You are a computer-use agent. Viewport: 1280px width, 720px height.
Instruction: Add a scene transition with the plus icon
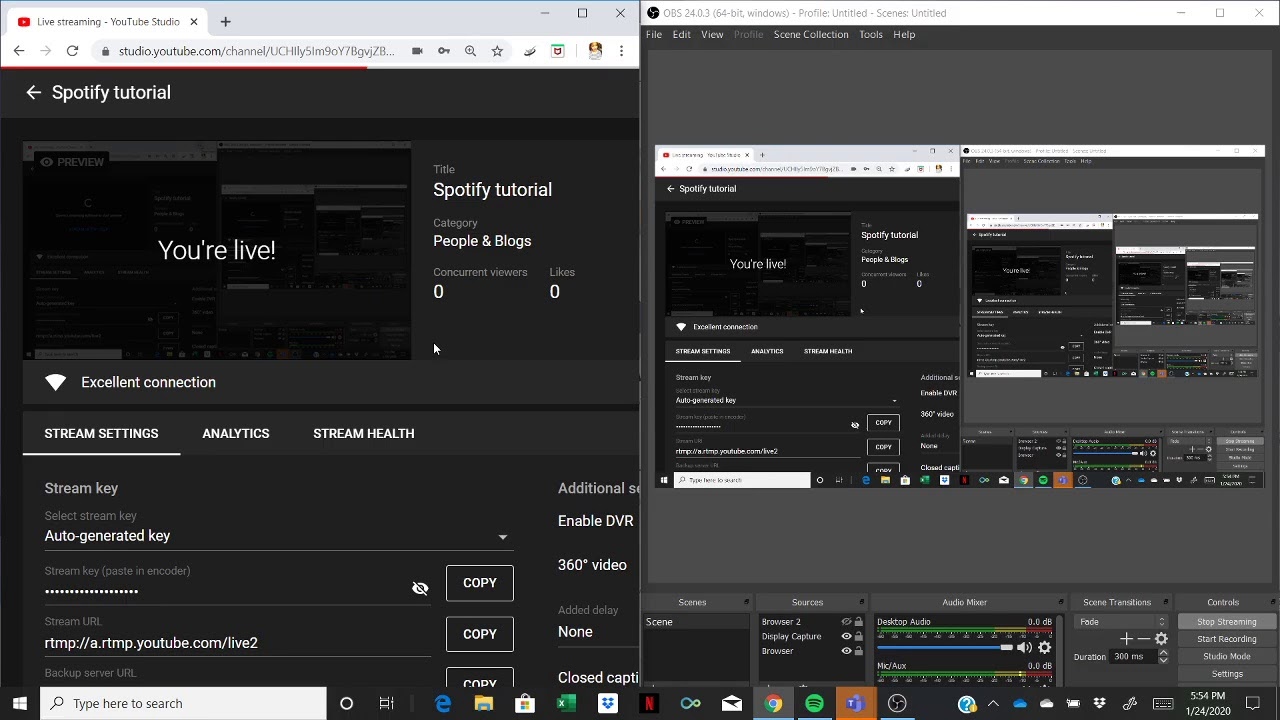coord(1126,639)
